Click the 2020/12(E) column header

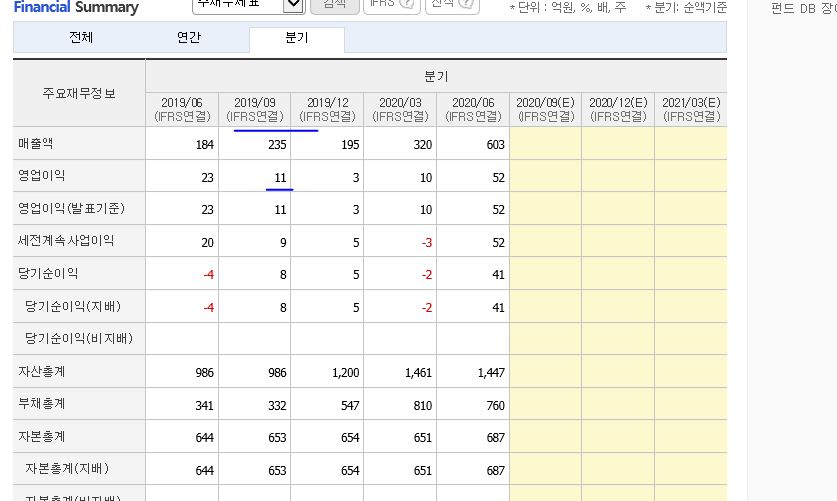point(618,109)
